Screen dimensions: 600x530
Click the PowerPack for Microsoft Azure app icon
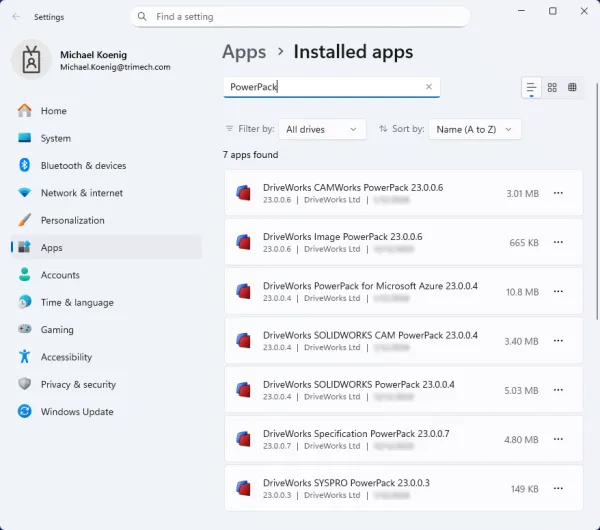tap(243, 292)
